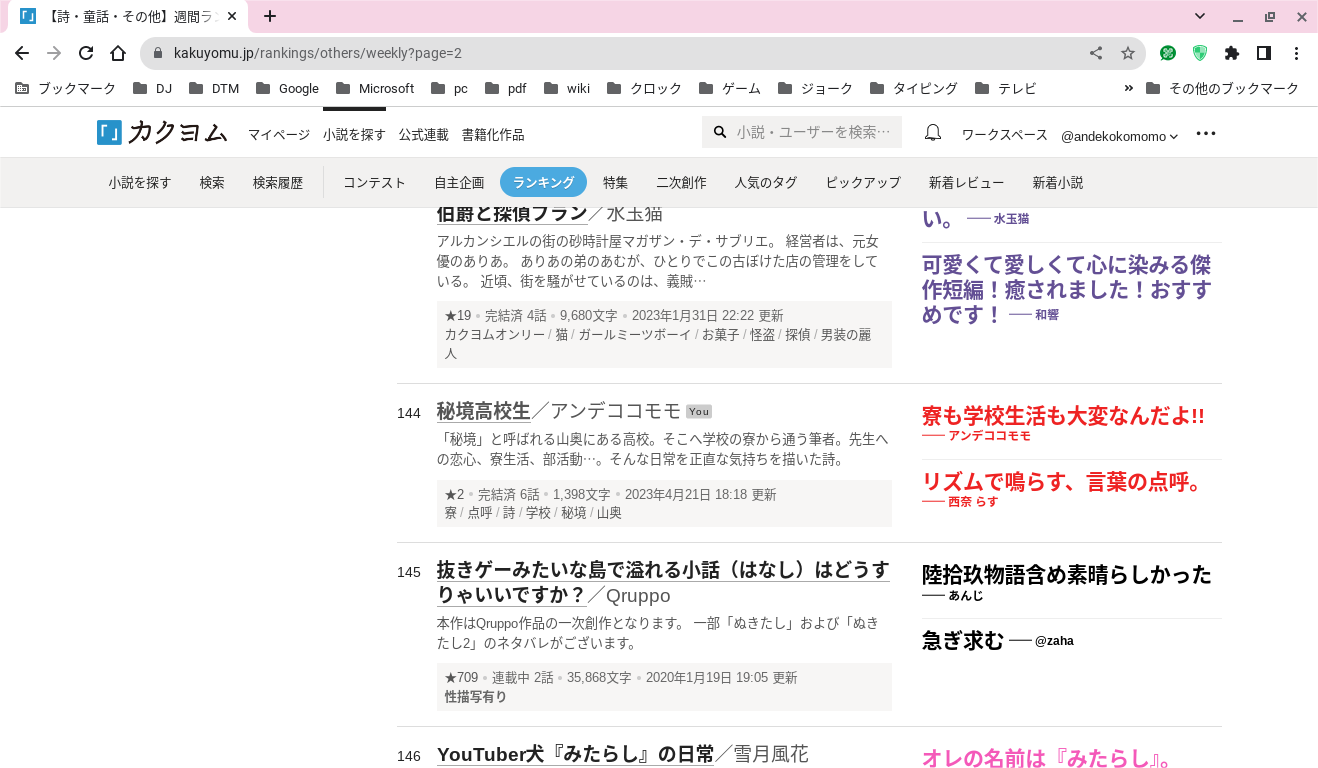Open the 二次創作 menu item
The width and height of the screenshot is (1318, 768).
click(681, 182)
